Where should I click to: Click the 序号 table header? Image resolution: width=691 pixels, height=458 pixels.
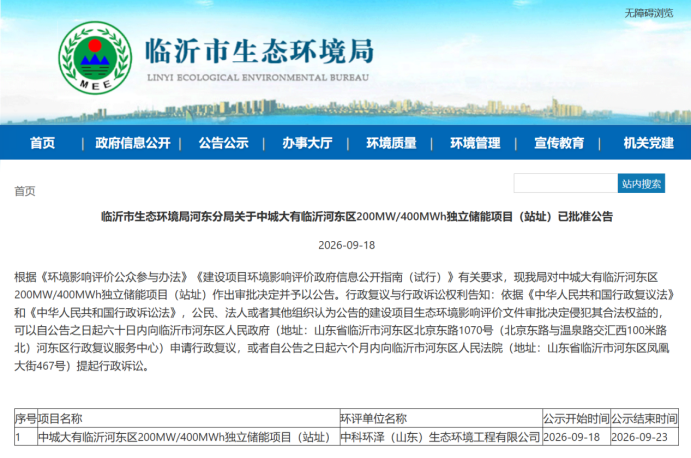[x=26, y=418]
